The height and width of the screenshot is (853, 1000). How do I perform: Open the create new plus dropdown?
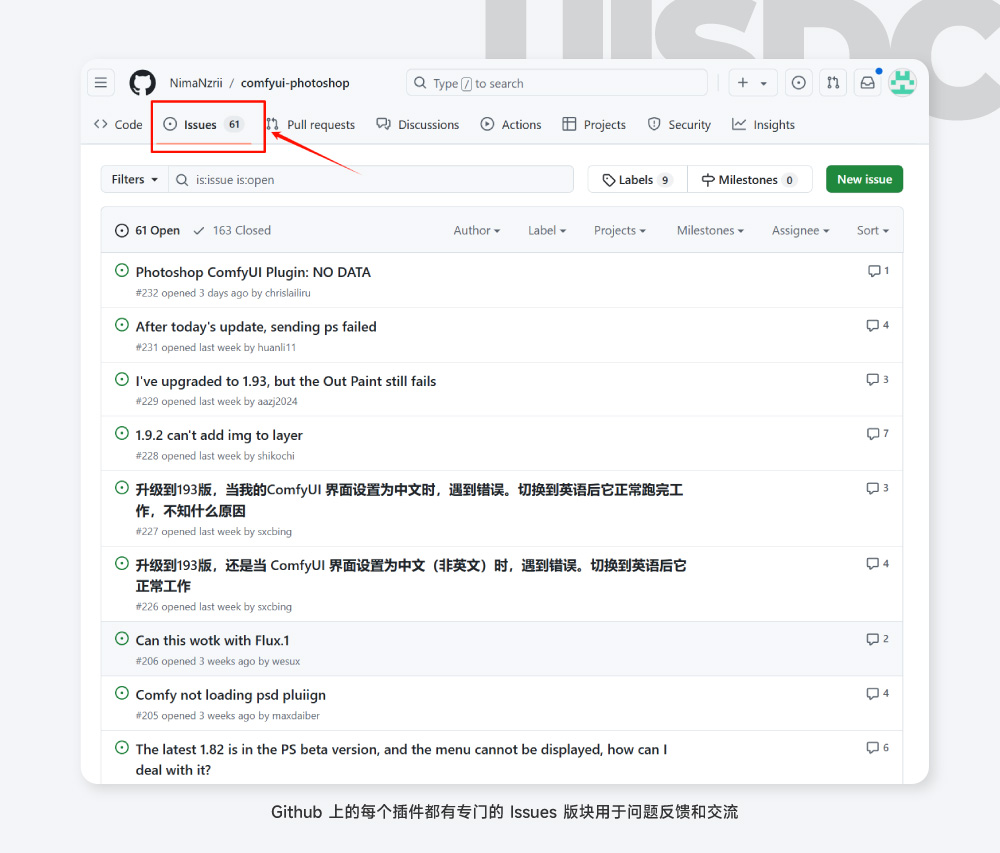click(x=752, y=83)
